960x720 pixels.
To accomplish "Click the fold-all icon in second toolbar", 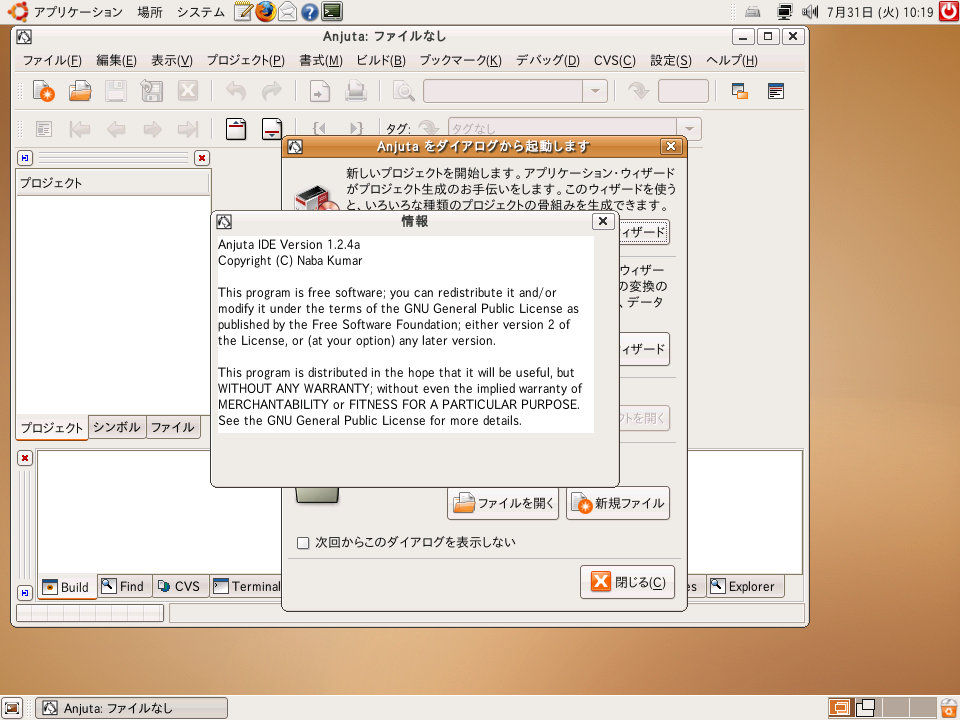I will coord(236,129).
